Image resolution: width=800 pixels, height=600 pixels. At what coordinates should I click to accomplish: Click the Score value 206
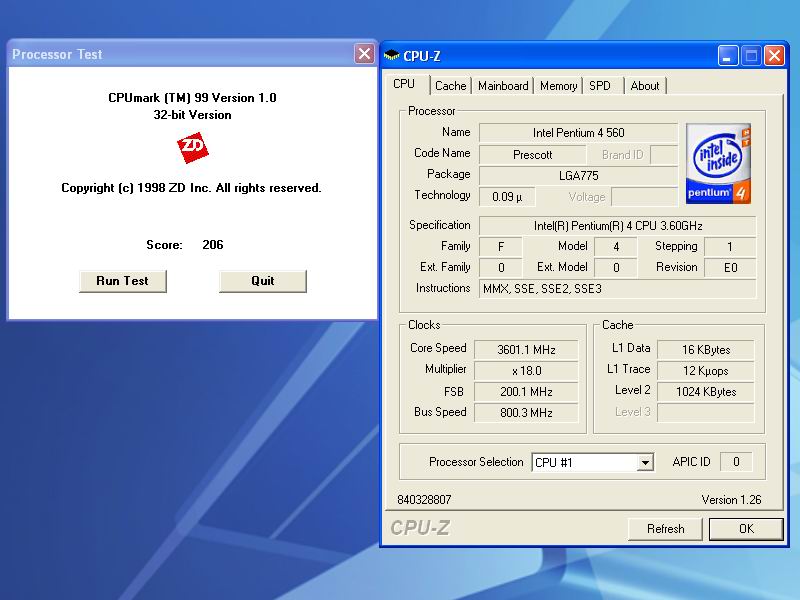click(x=213, y=245)
